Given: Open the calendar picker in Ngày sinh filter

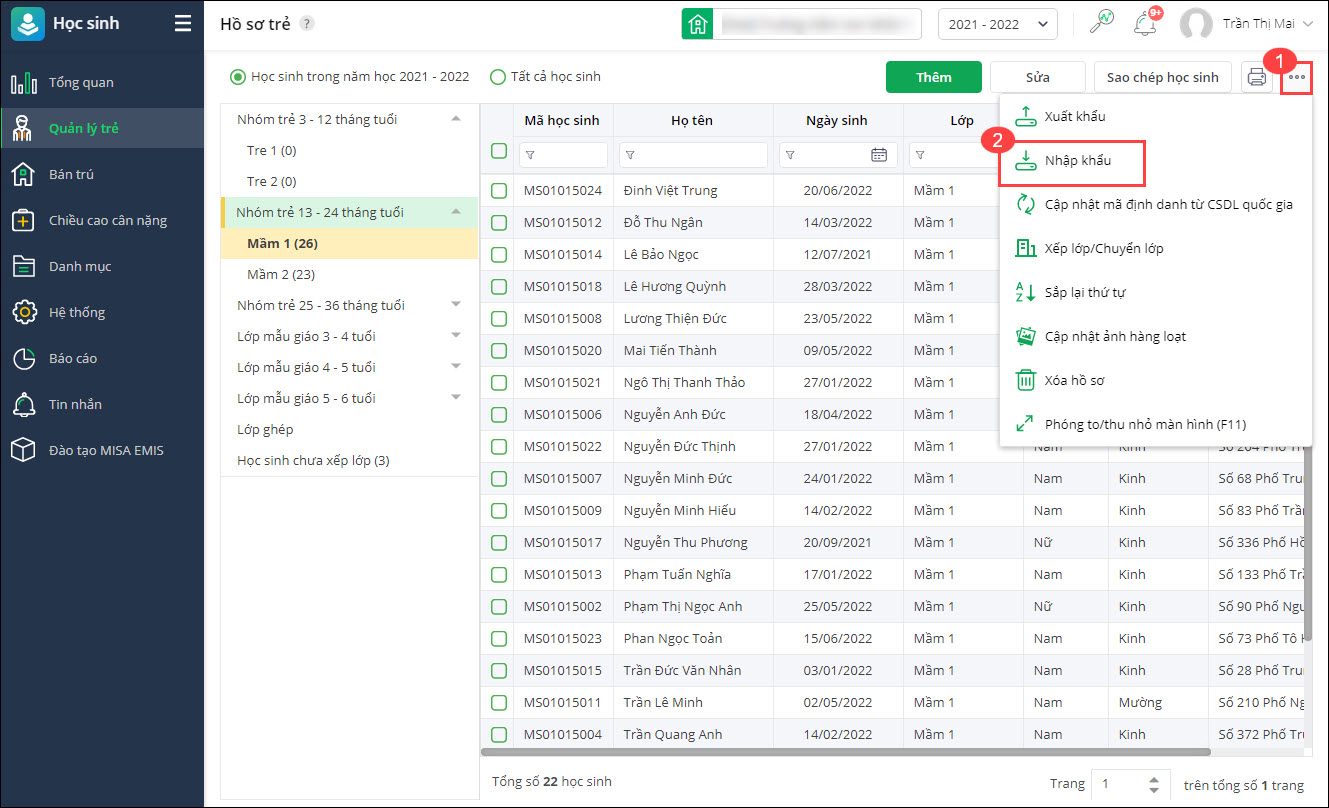Looking at the screenshot, I should pyautogui.click(x=879, y=155).
